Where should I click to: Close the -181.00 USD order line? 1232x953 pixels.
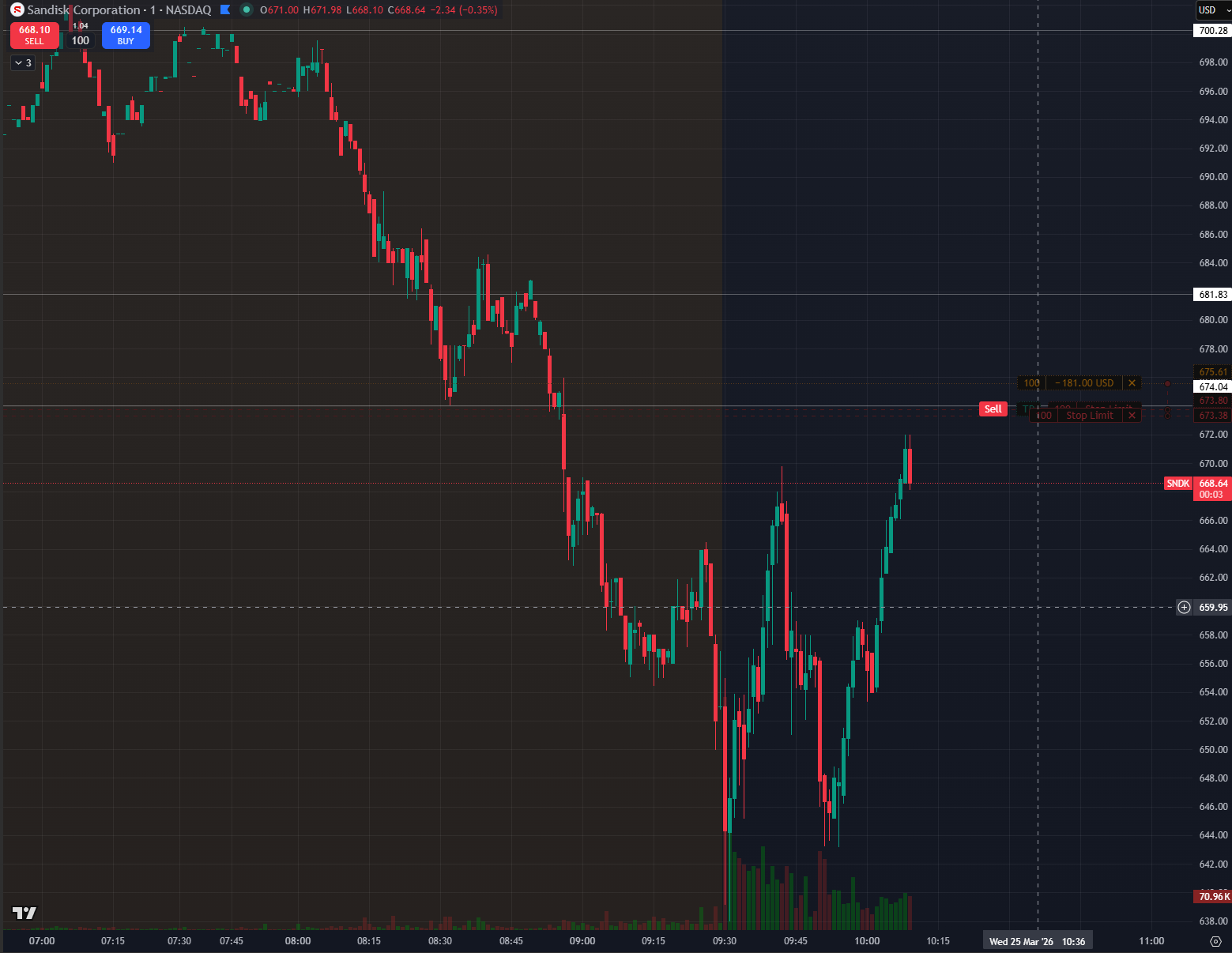pos(1132,383)
